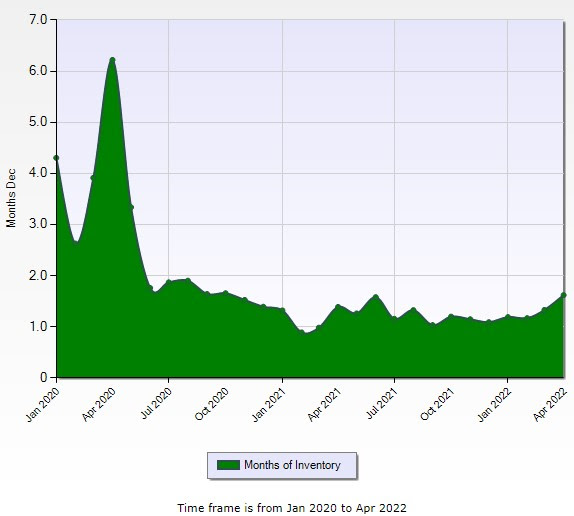Screen dimensions: 574x516
Task: Click the Oct 2020 x-axis label
Action: click(212, 404)
